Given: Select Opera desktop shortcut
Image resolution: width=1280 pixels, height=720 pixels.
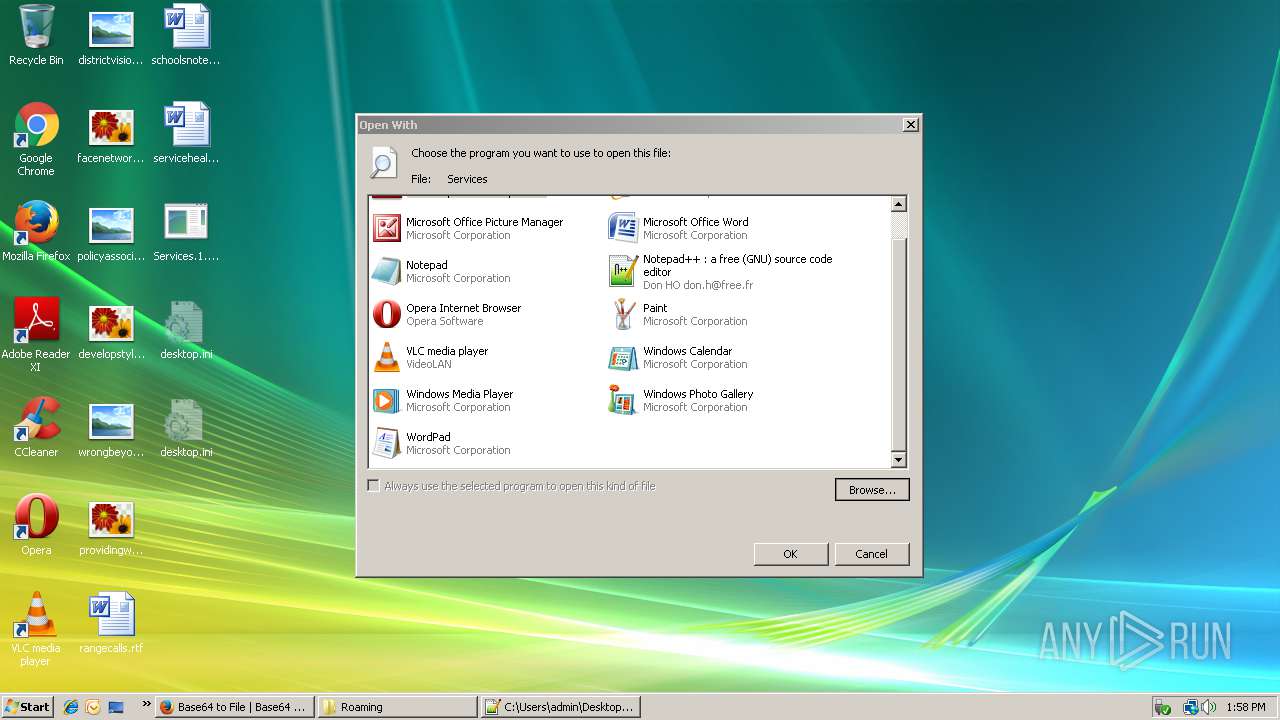Looking at the screenshot, I should 36,525.
